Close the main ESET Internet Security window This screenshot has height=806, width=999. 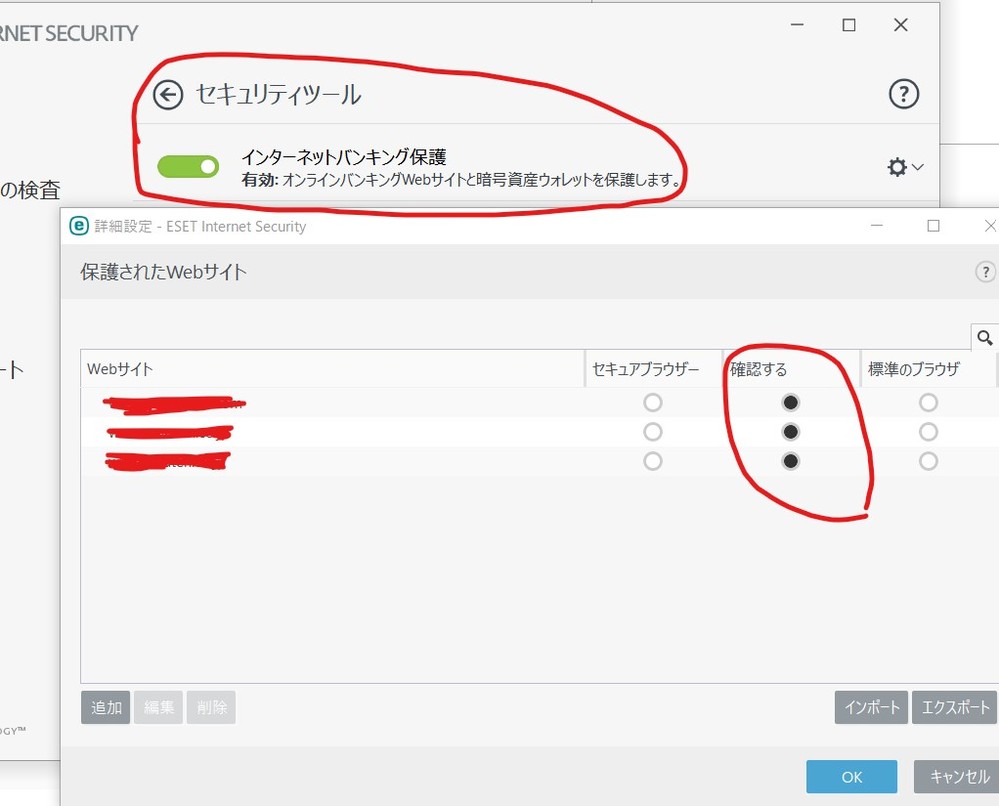click(x=900, y=26)
